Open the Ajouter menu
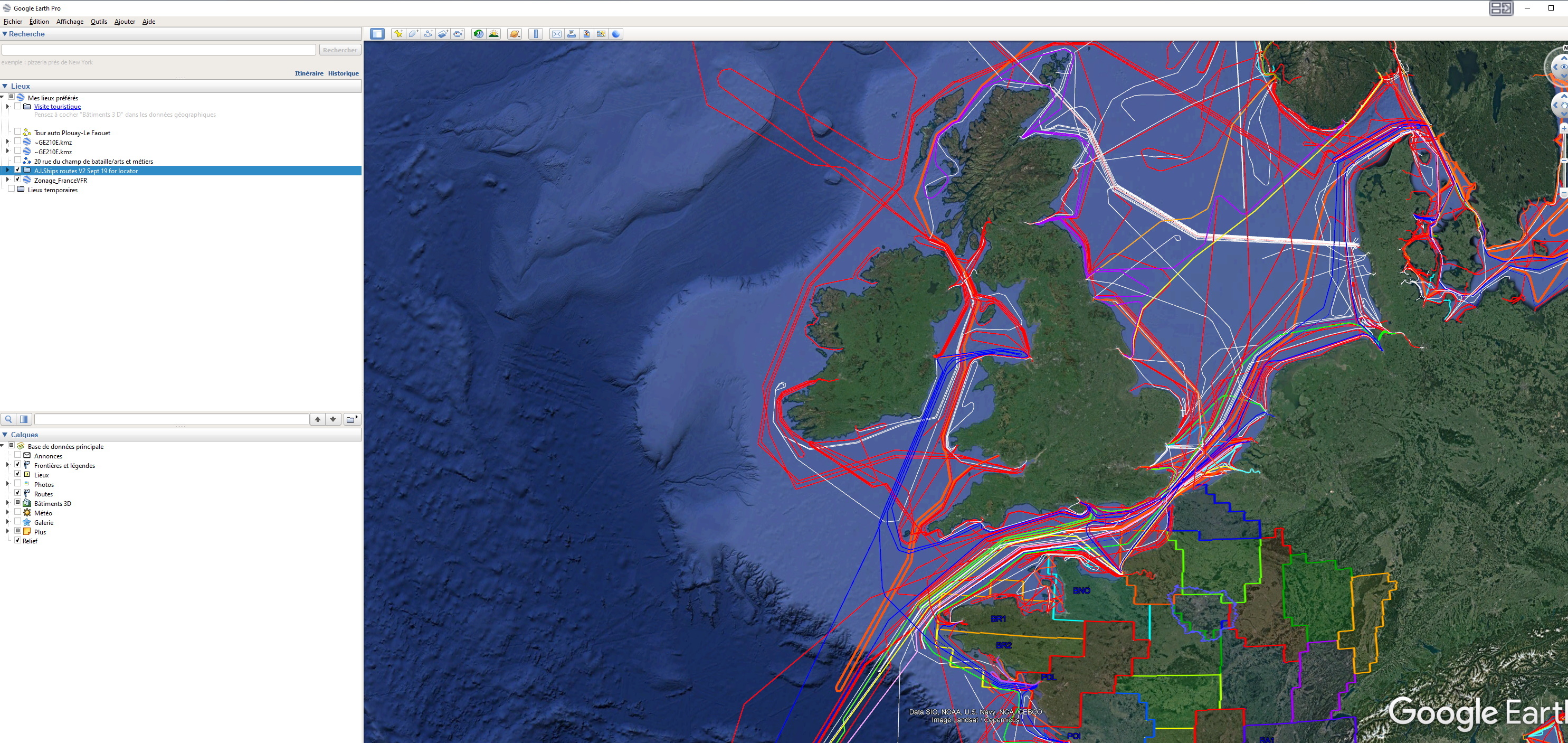The height and width of the screenshot is (743, 1568). click(x=125, y=21)
